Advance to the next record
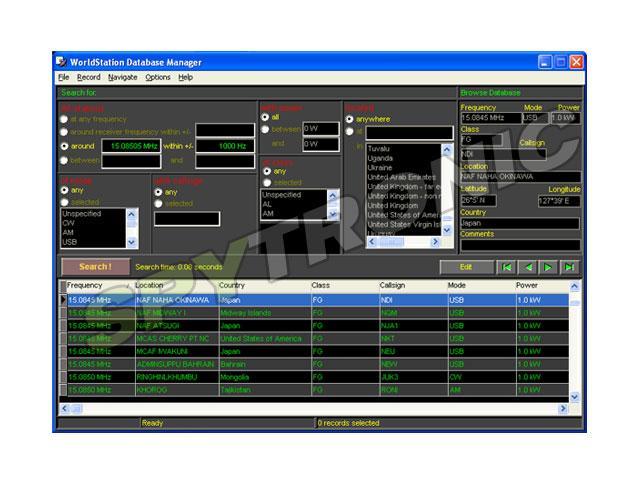 tap(548, 267)
